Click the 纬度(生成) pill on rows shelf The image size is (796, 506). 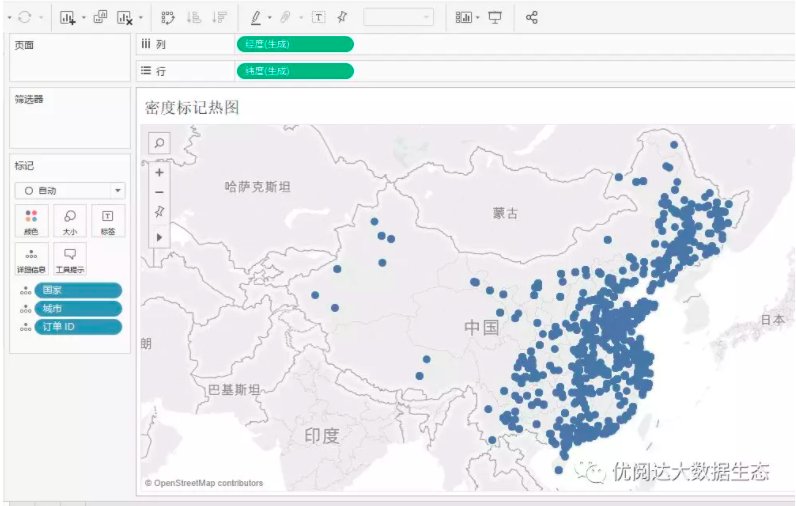pyautogui.click(x=294, y=71)
